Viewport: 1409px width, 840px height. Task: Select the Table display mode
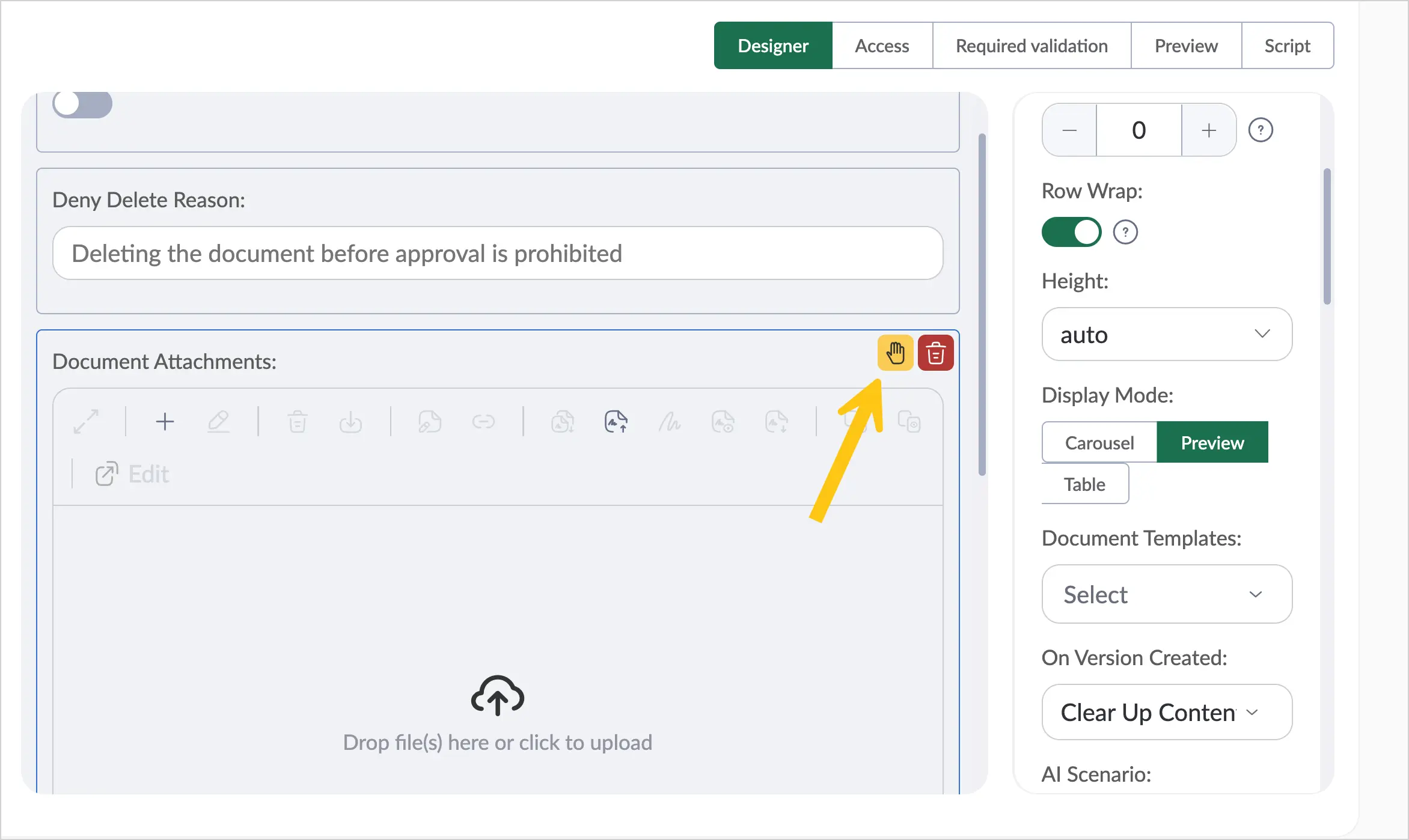1085,484
